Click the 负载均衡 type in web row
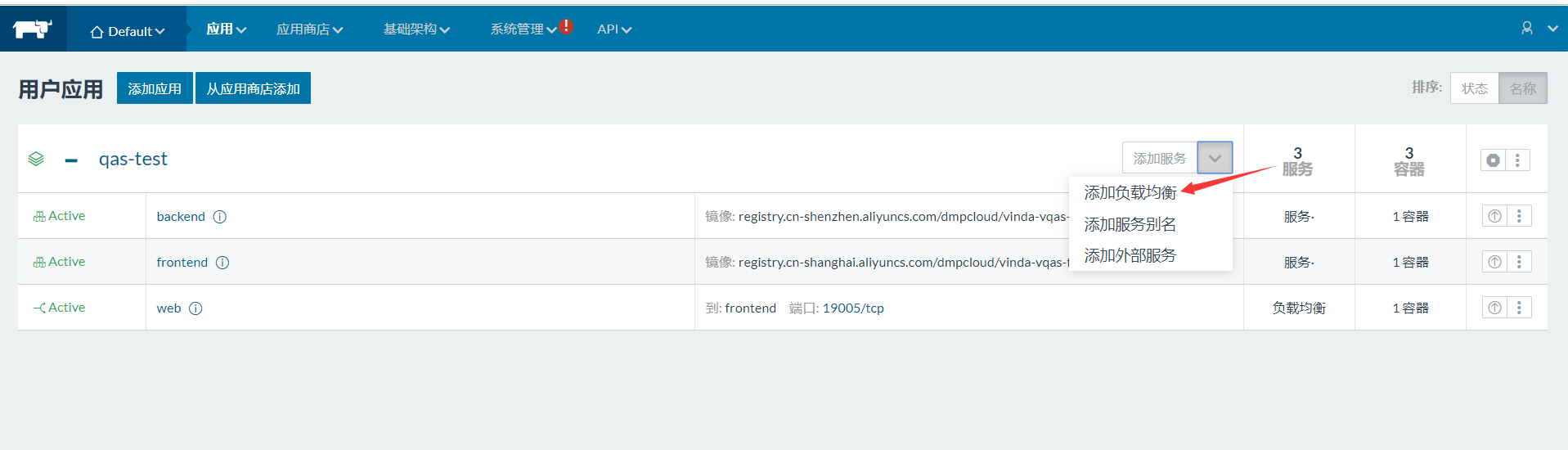Screen dimensions: 1568x450 [1299, 308]
